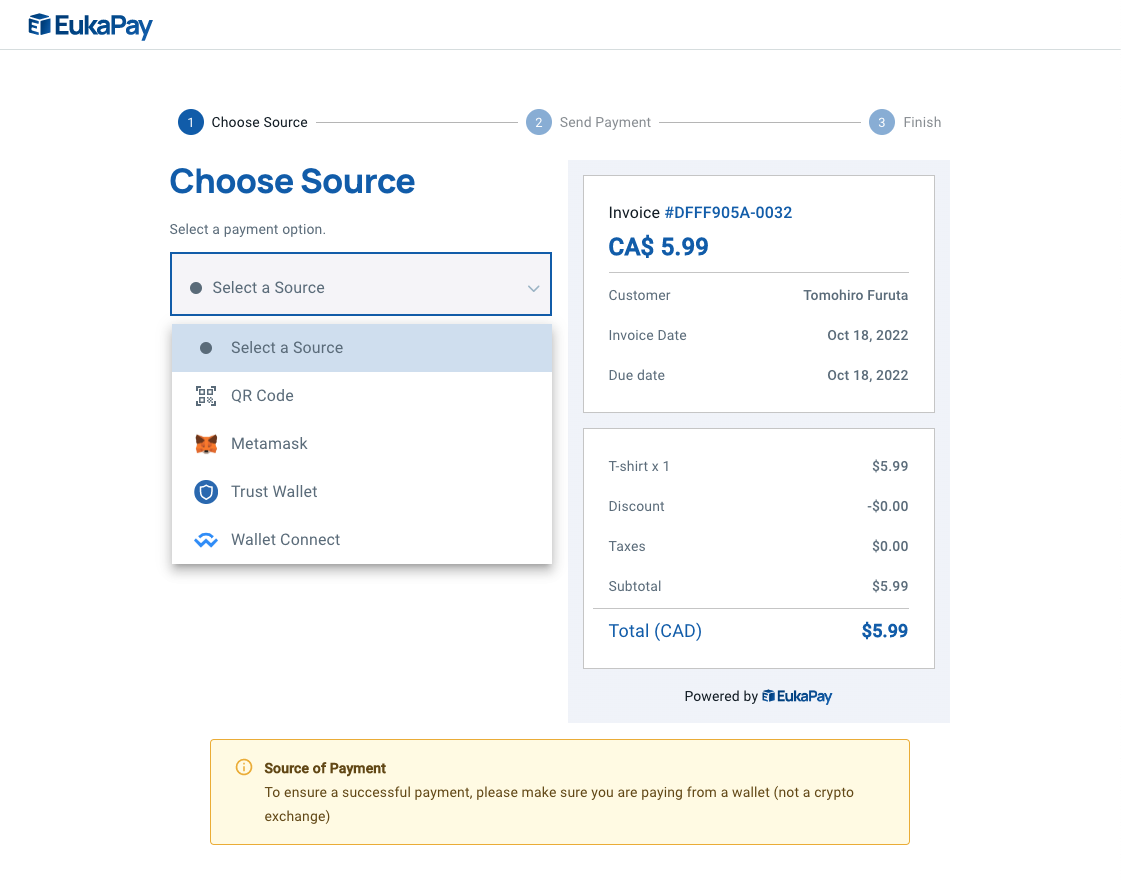Click the 'Due date' field label

pos(636,375)
